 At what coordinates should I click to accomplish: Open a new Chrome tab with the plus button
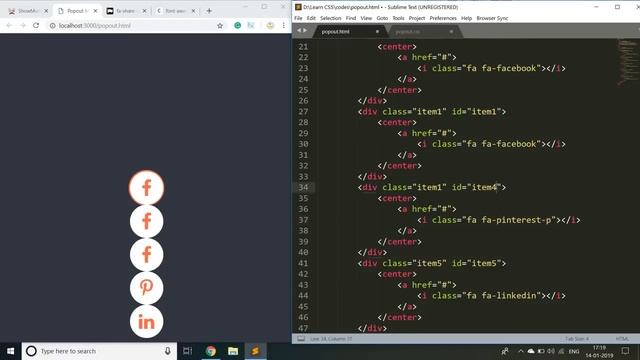[209, 11]
